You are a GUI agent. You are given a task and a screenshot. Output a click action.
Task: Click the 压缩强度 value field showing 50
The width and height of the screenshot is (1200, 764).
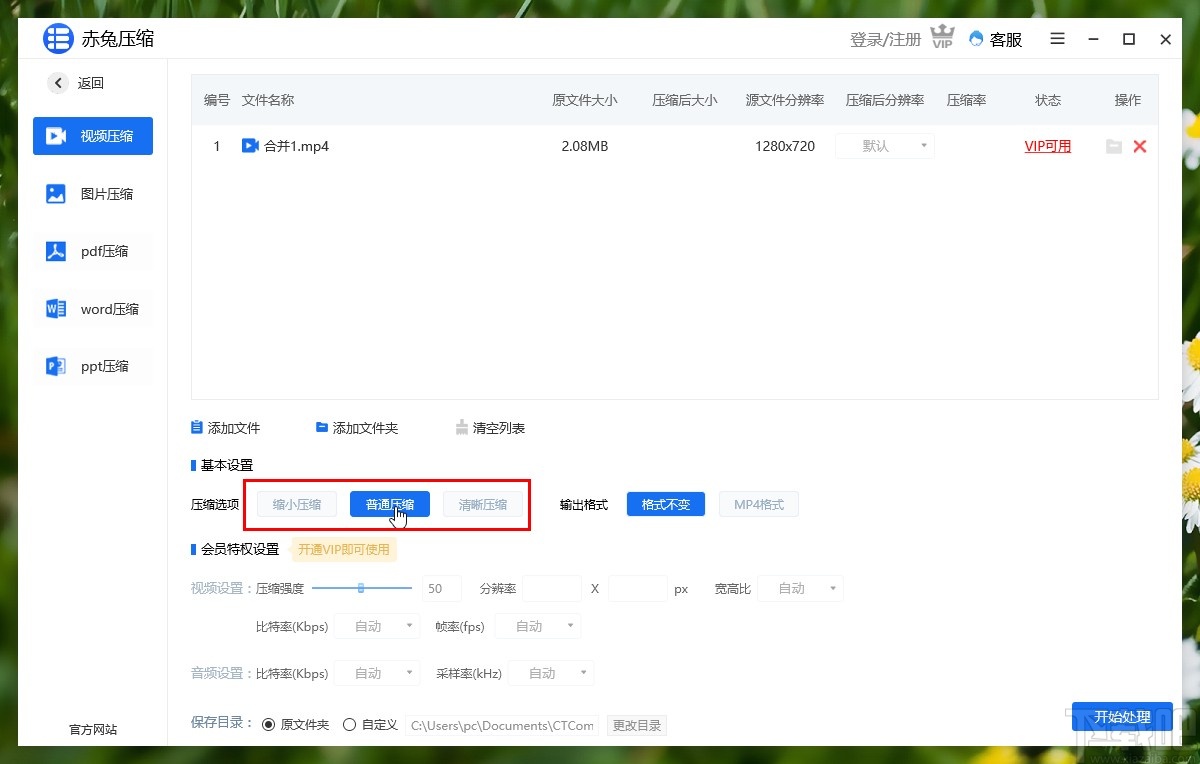tap(441, 588)
